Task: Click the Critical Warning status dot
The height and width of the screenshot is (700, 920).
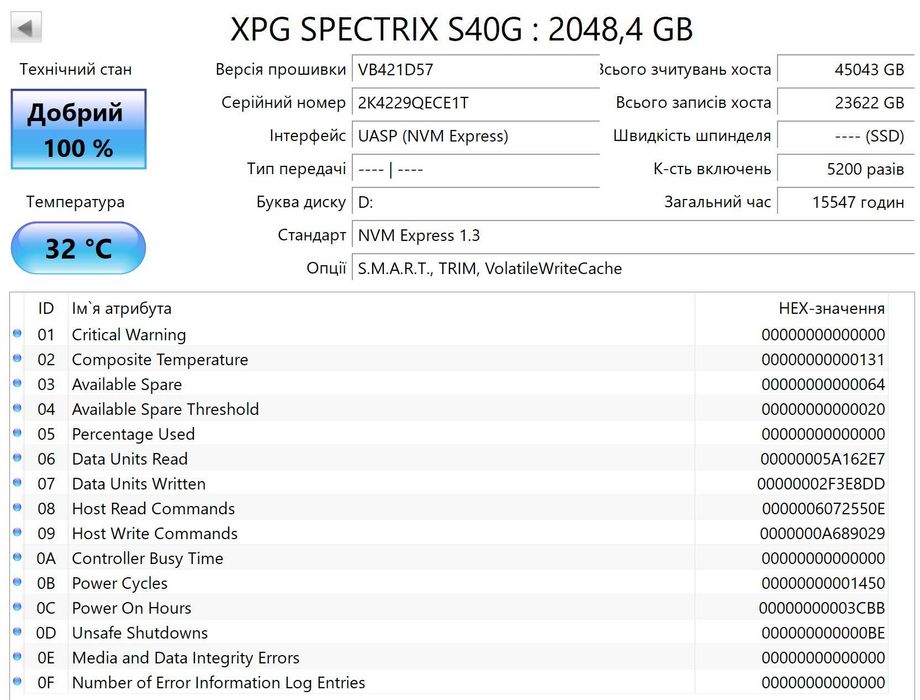Action: 17,334
